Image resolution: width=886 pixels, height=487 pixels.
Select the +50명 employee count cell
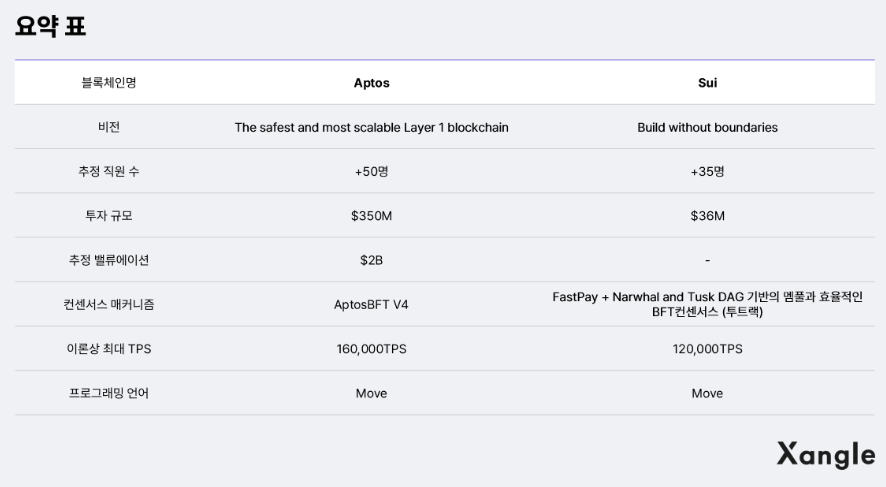[x=371, y=172]
